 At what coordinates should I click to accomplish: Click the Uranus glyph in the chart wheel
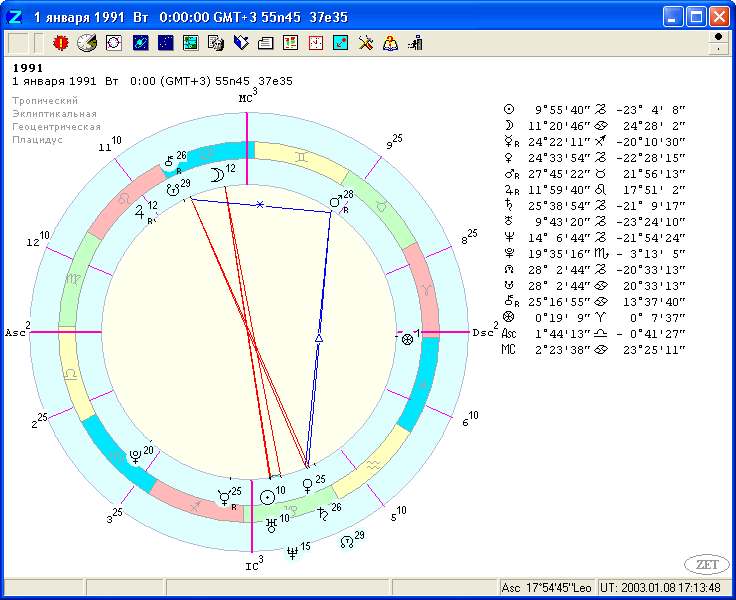(x=271, y=525)
